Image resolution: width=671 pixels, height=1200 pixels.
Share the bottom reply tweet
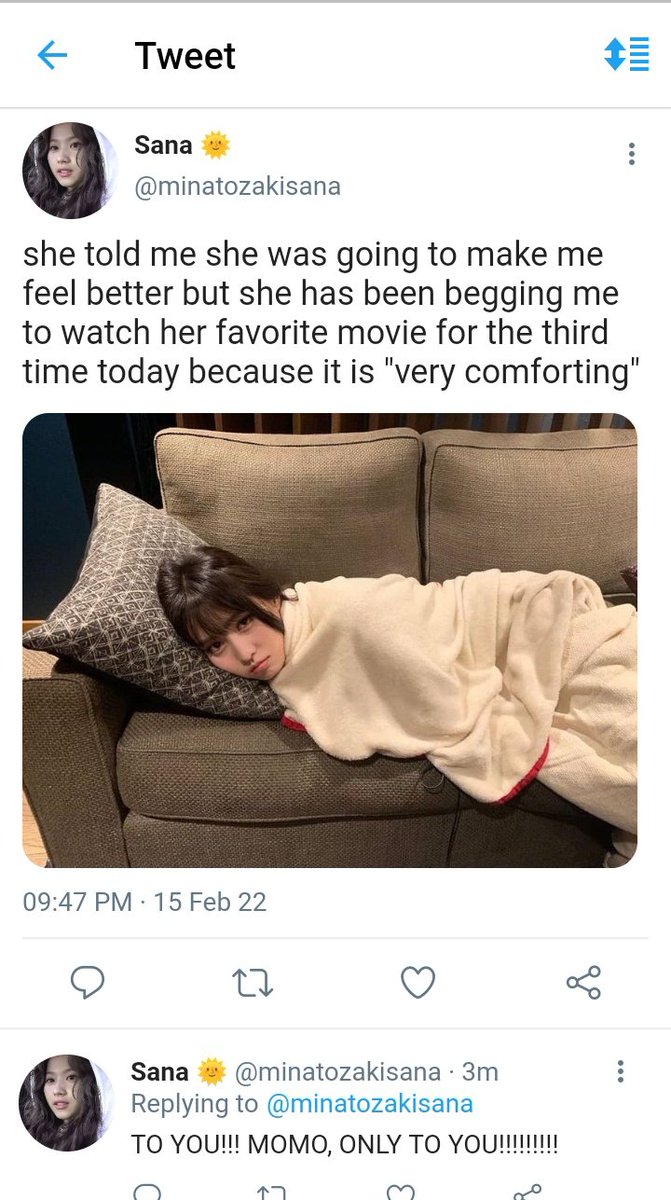[x=527, y=1193]
